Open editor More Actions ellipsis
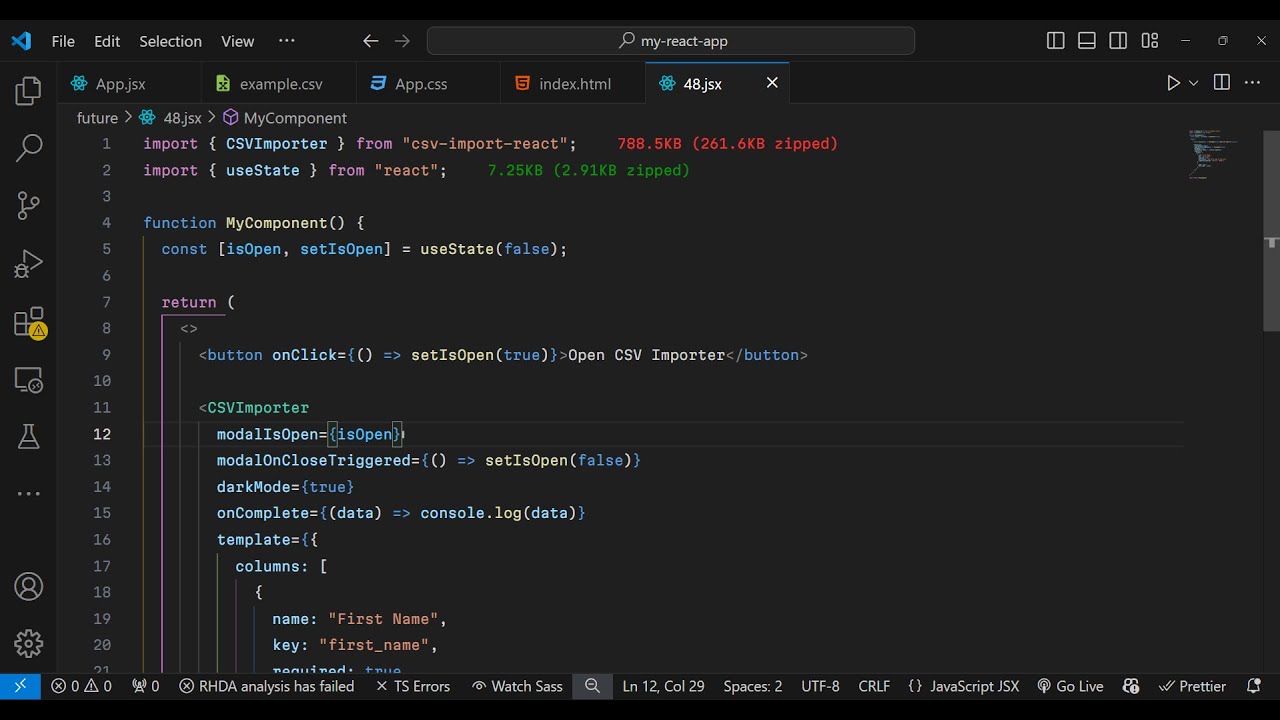This screenshot has height=720, width=1280. coord(1252,83)
